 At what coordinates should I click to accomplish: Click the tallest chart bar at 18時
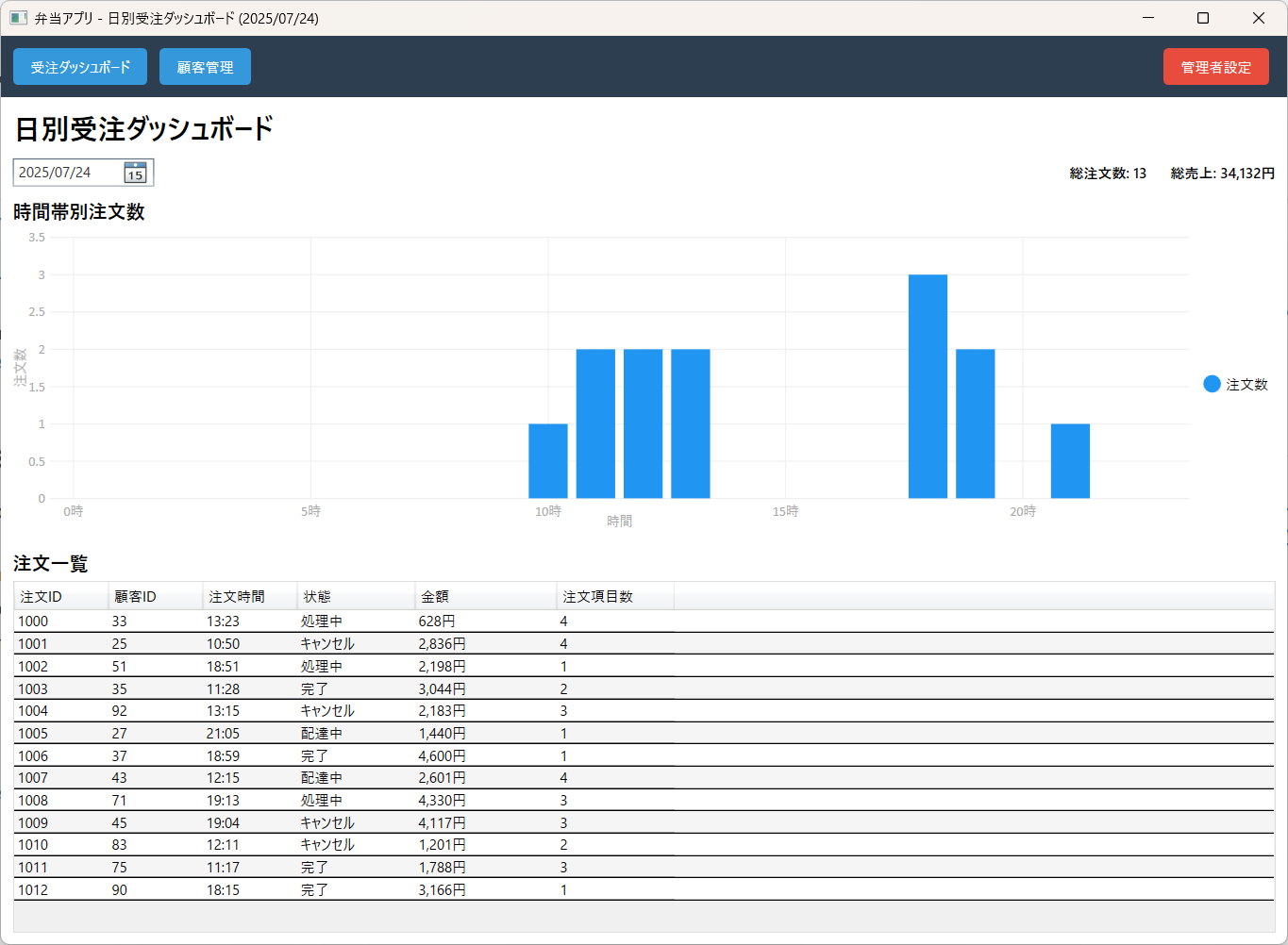(928, 387)
